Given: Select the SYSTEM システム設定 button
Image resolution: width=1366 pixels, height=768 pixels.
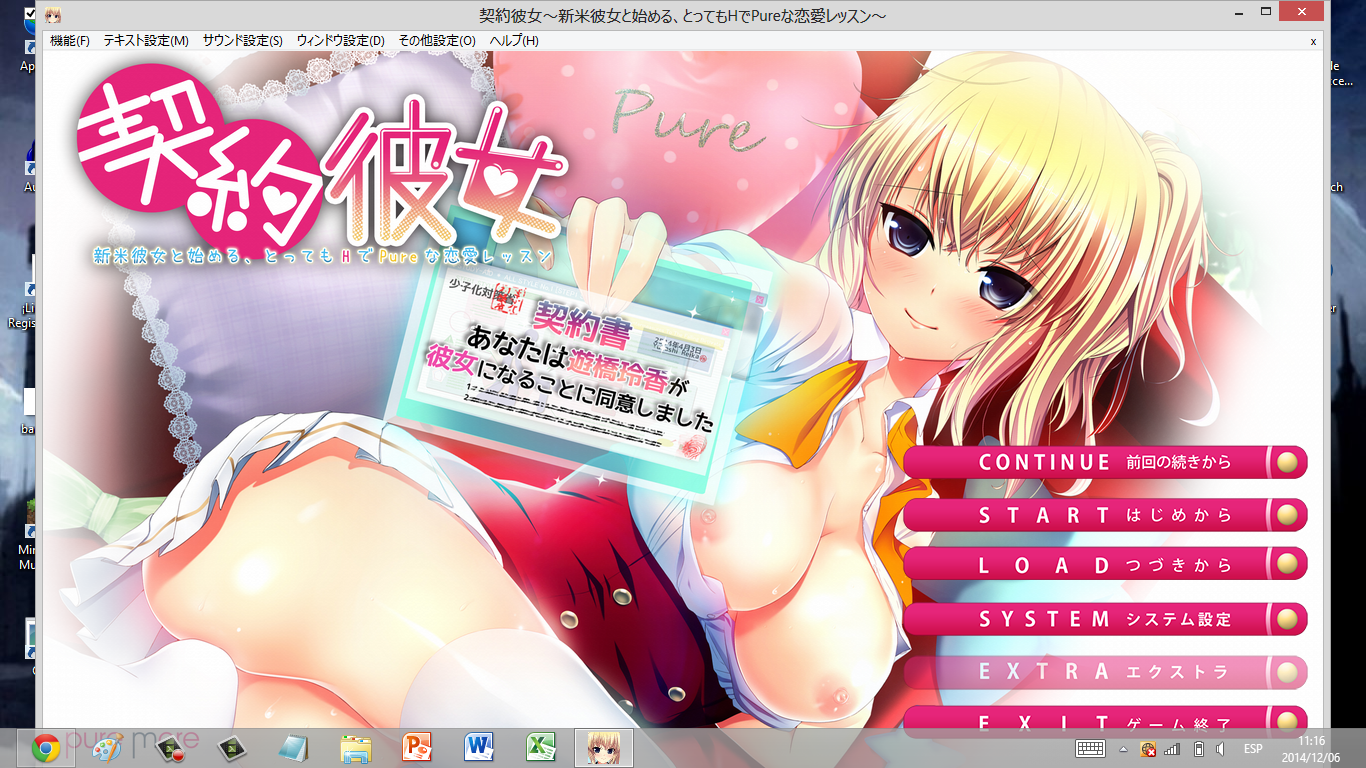Looking at the screenshot, I should click(1104, 619).
